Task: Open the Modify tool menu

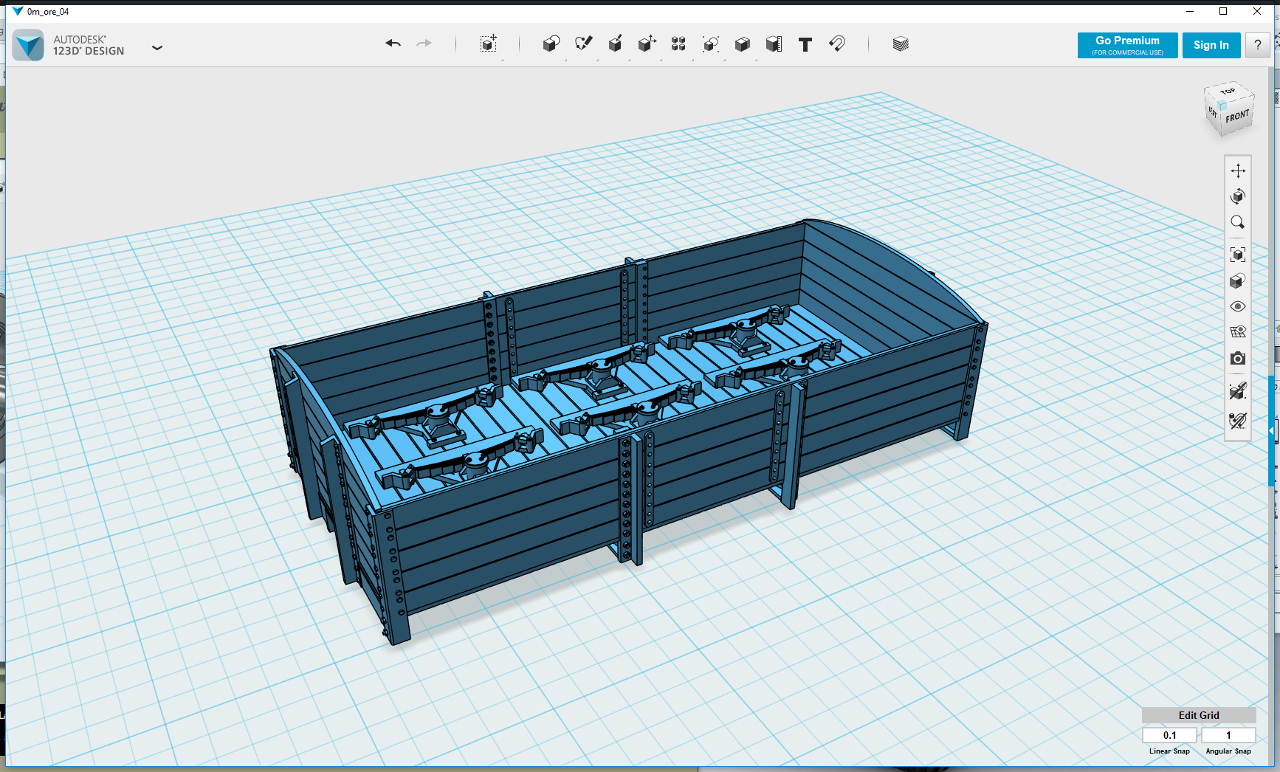Action: 647,44
